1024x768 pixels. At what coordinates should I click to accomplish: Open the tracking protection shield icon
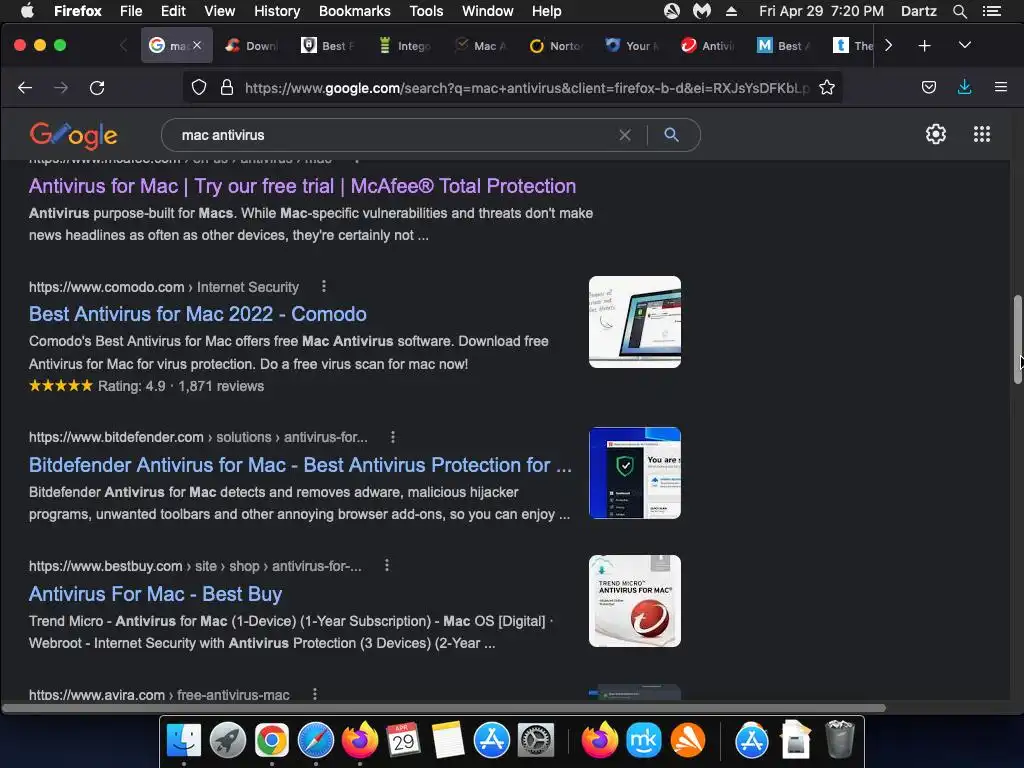pyautogui.click(x=199, y=88)
